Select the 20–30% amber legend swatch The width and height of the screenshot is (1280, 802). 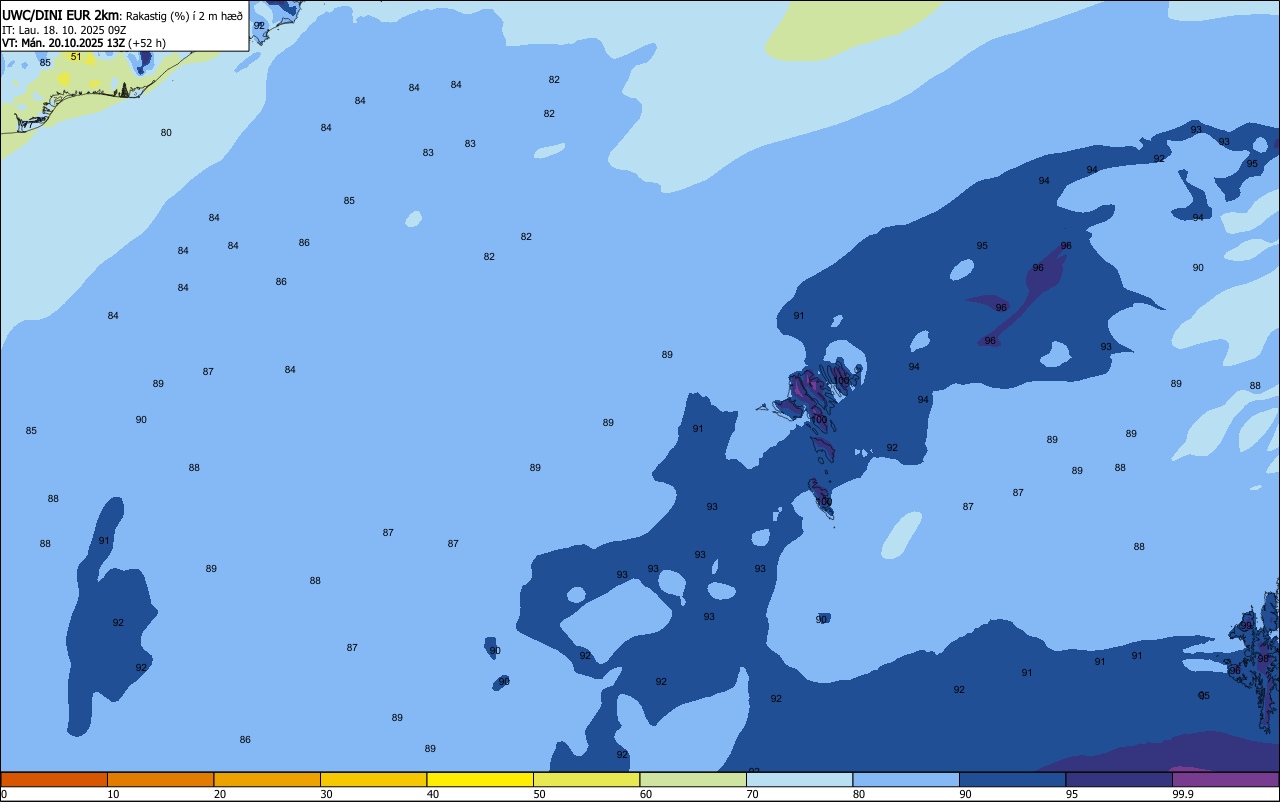pos(267,779)
